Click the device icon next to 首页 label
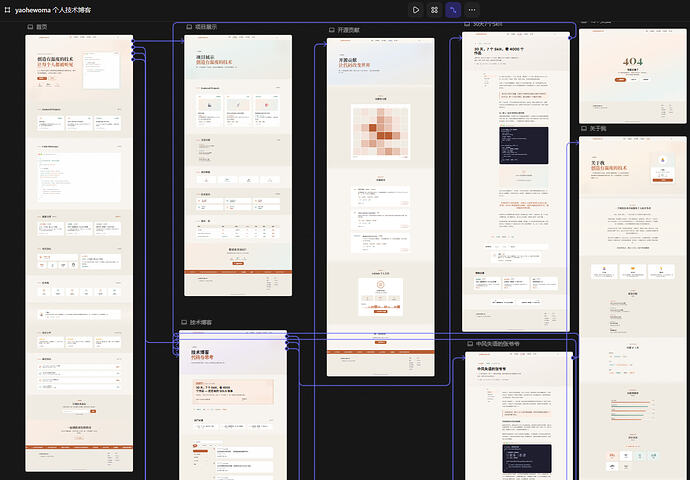The width and height of the screenshot is (690, 480). tap(30, 27)
